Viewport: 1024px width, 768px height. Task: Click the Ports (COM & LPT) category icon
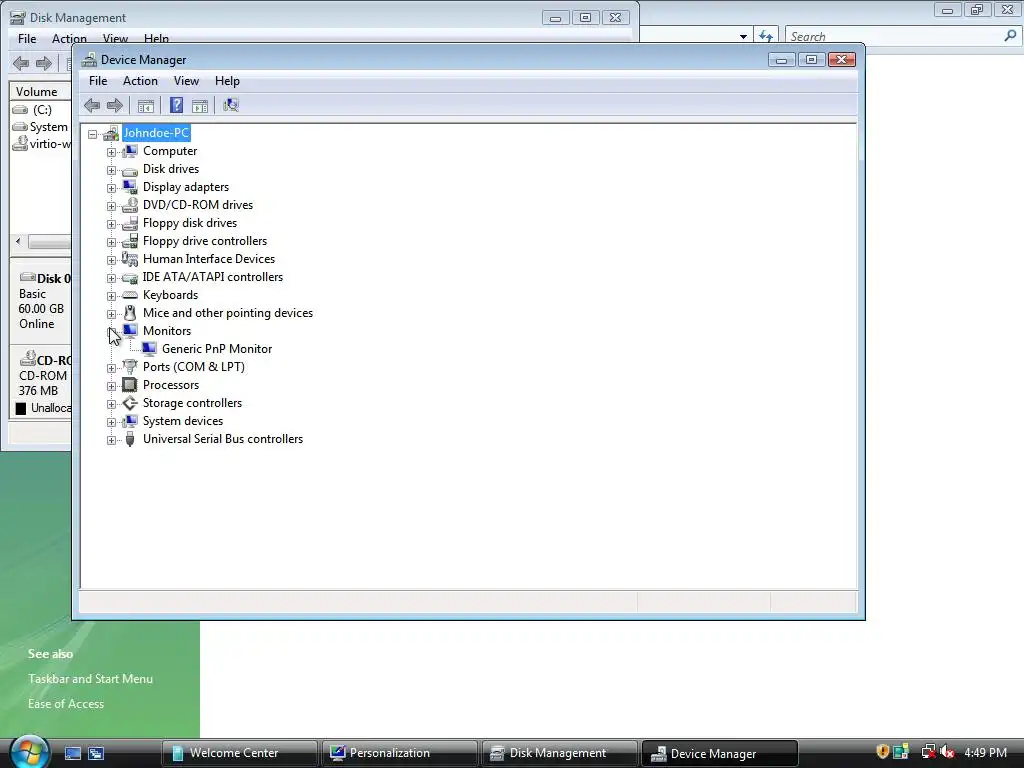tap(130, 367)
